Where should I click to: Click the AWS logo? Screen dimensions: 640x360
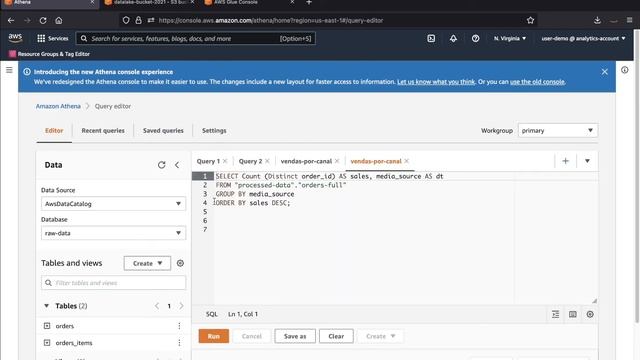[x=15, y=38]
